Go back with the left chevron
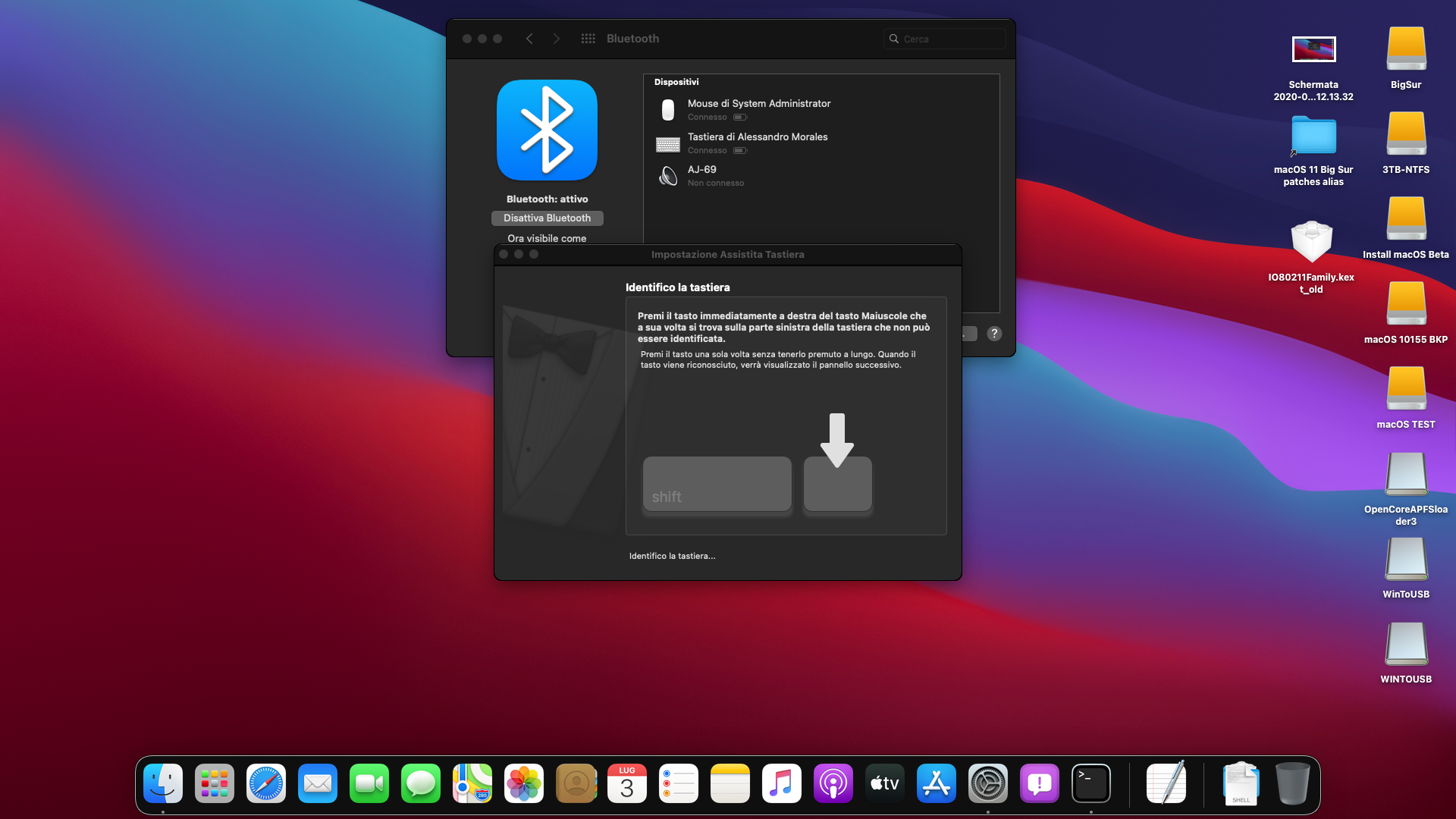The height and width of the screenshot is (819, 1456). point(529,39)
